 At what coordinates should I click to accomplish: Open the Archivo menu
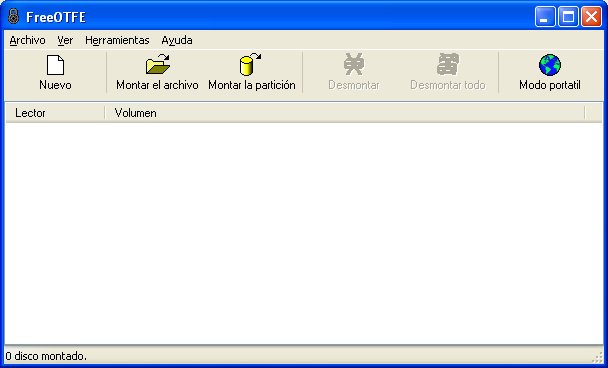pos(27,40)
